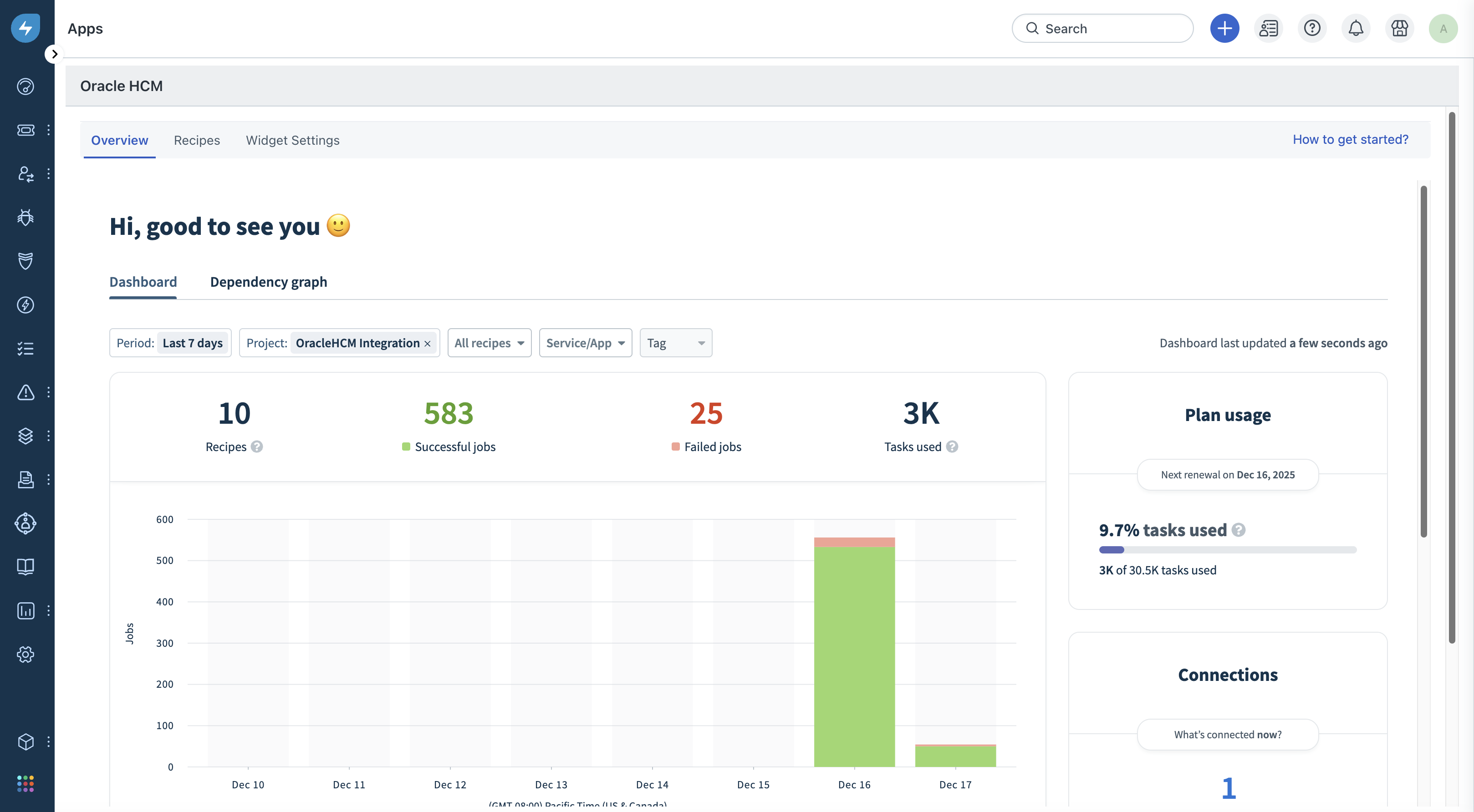Expand the sidebar with chevron arrow
Viewport: 1474px width, 812px height.
coord(54,54)
